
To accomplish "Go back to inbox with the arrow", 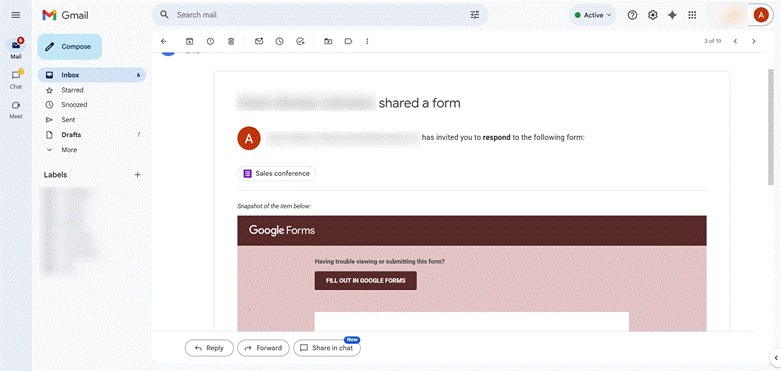I will tap(164, 41).
